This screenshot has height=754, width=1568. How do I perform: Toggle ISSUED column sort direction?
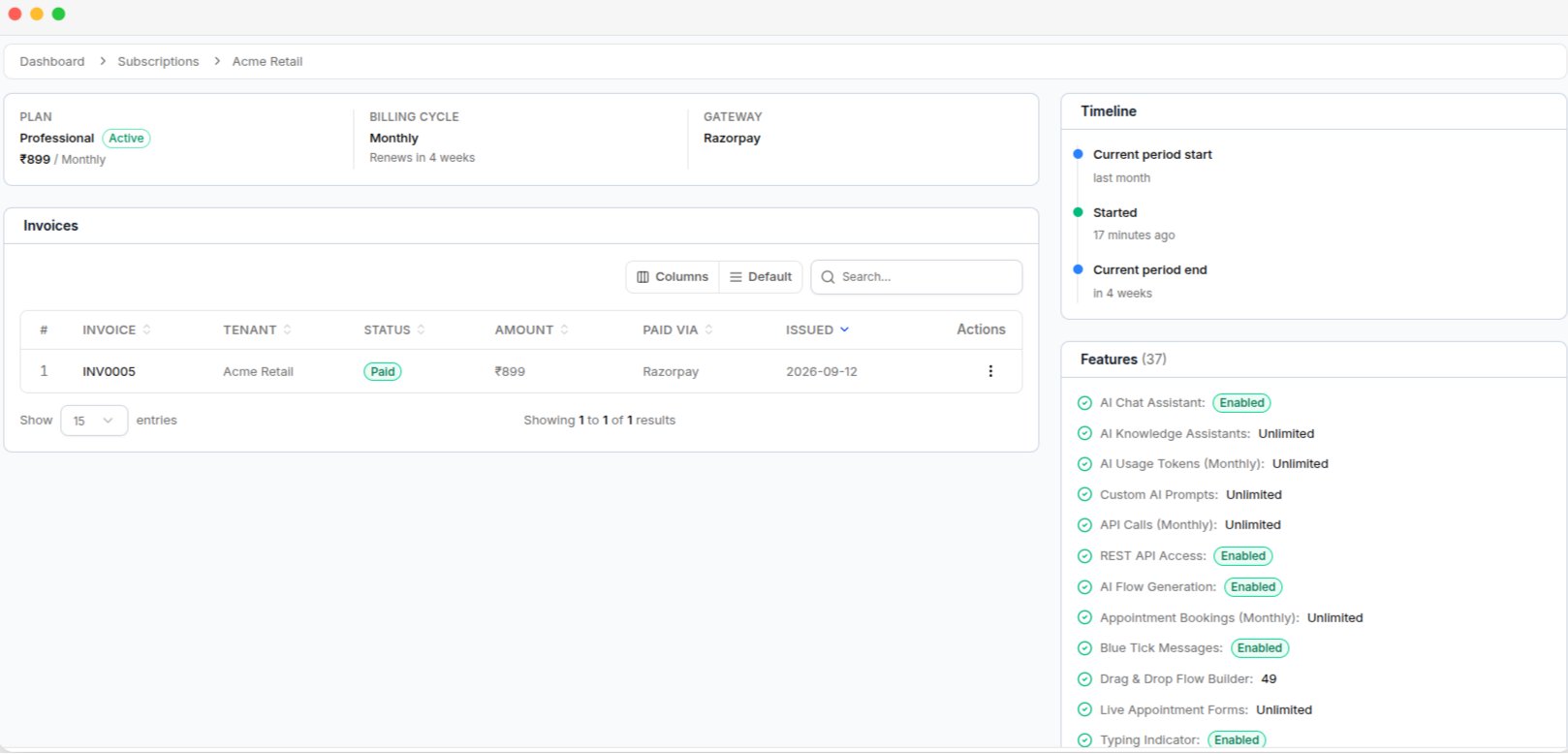pos(817,330)
